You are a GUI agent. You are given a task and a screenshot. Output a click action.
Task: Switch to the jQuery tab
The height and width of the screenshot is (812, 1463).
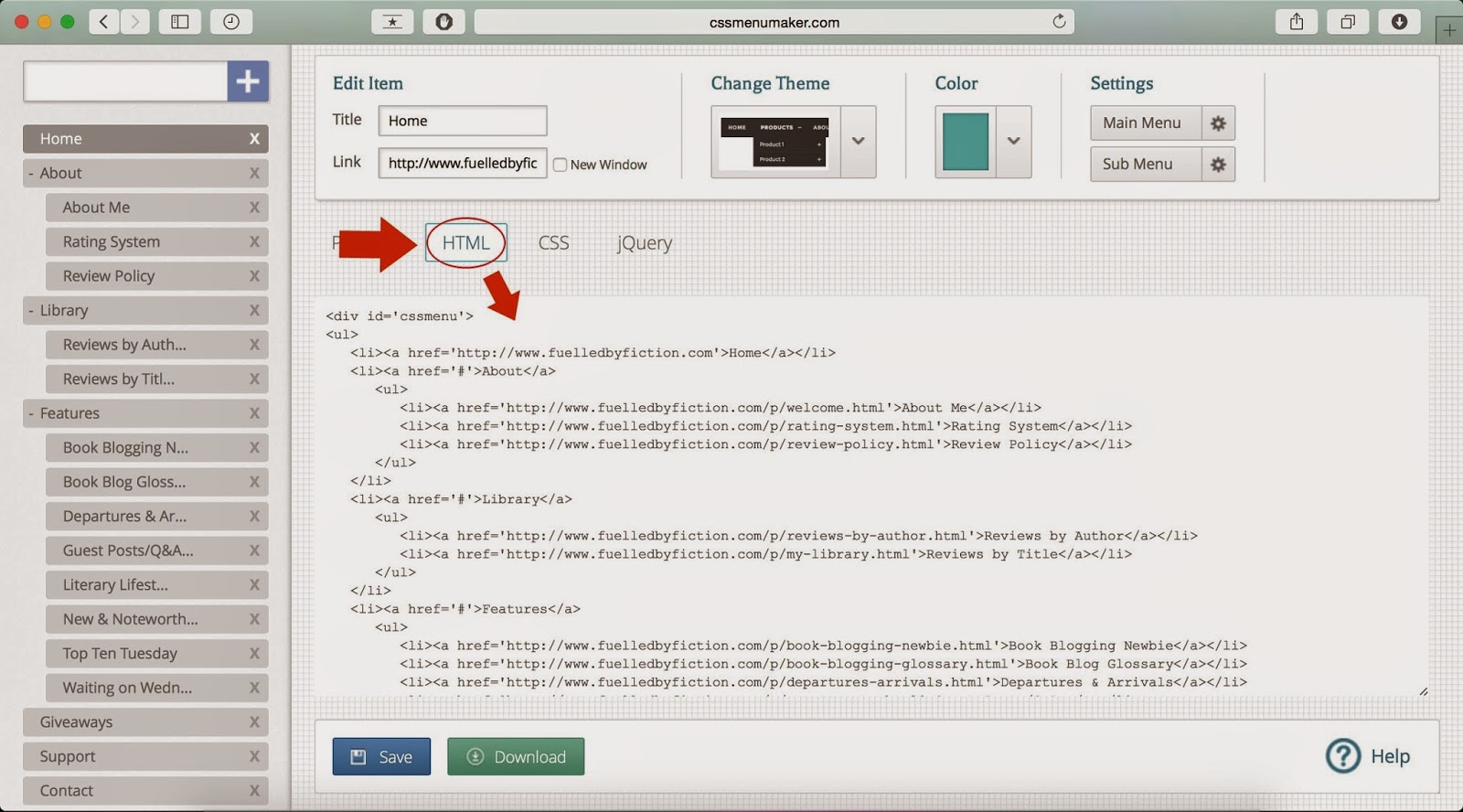pyautogui.click(x=644, y=243)
